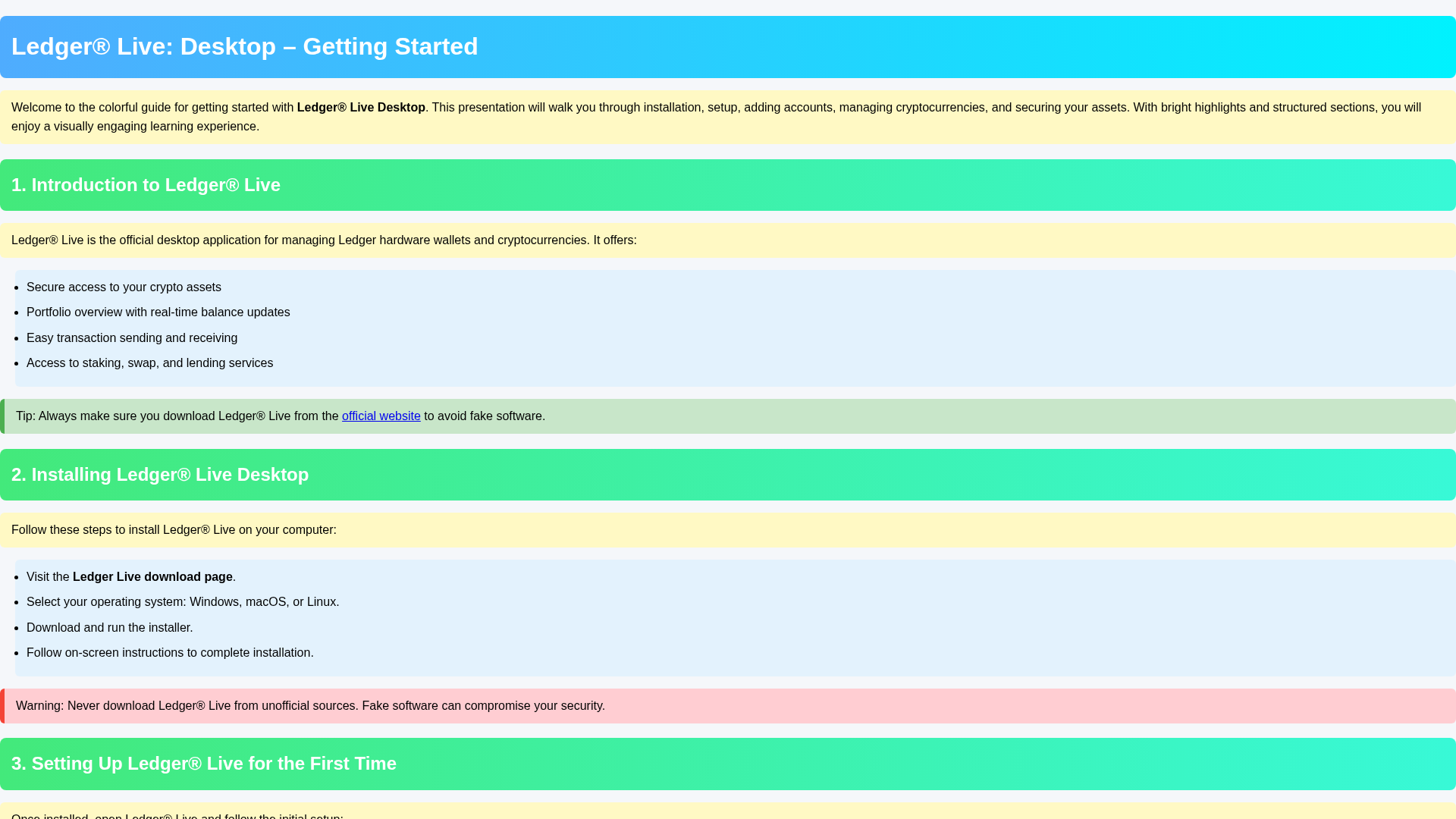Select heading '1. Introduction to Ledger® Live'
This screenshot has height=819, width=1456.
[146, 185]
